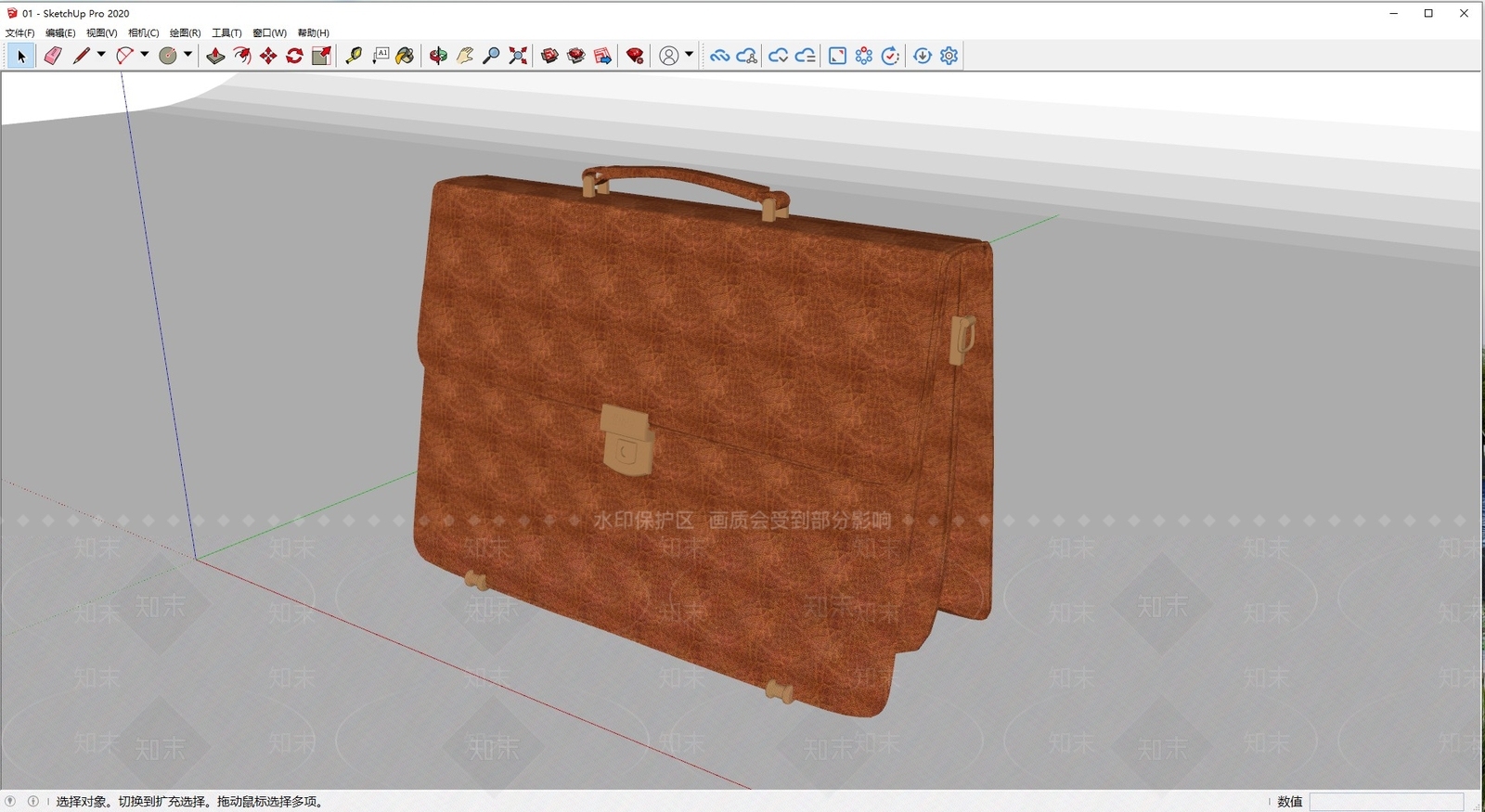Click the blue chain-link Trimble Connect icon

click(x=719, y=56)
